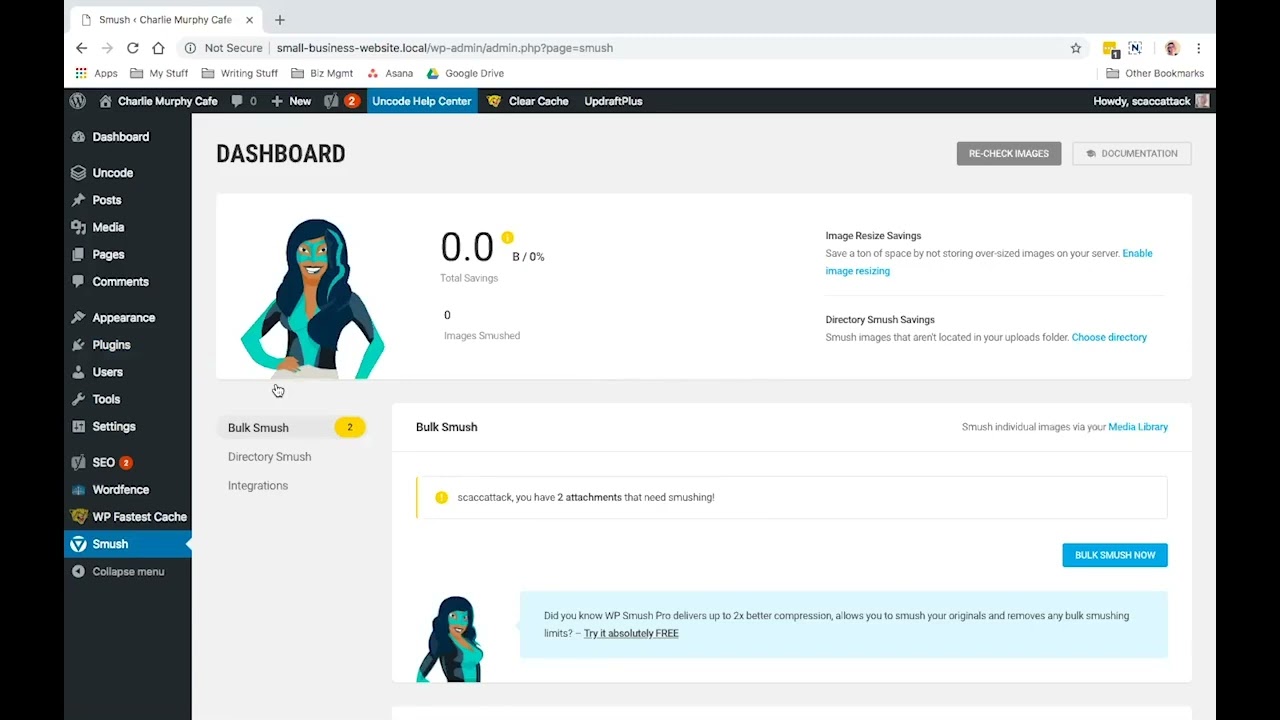
Task: Open Pages in the sidebar
Action: (127, 255)
